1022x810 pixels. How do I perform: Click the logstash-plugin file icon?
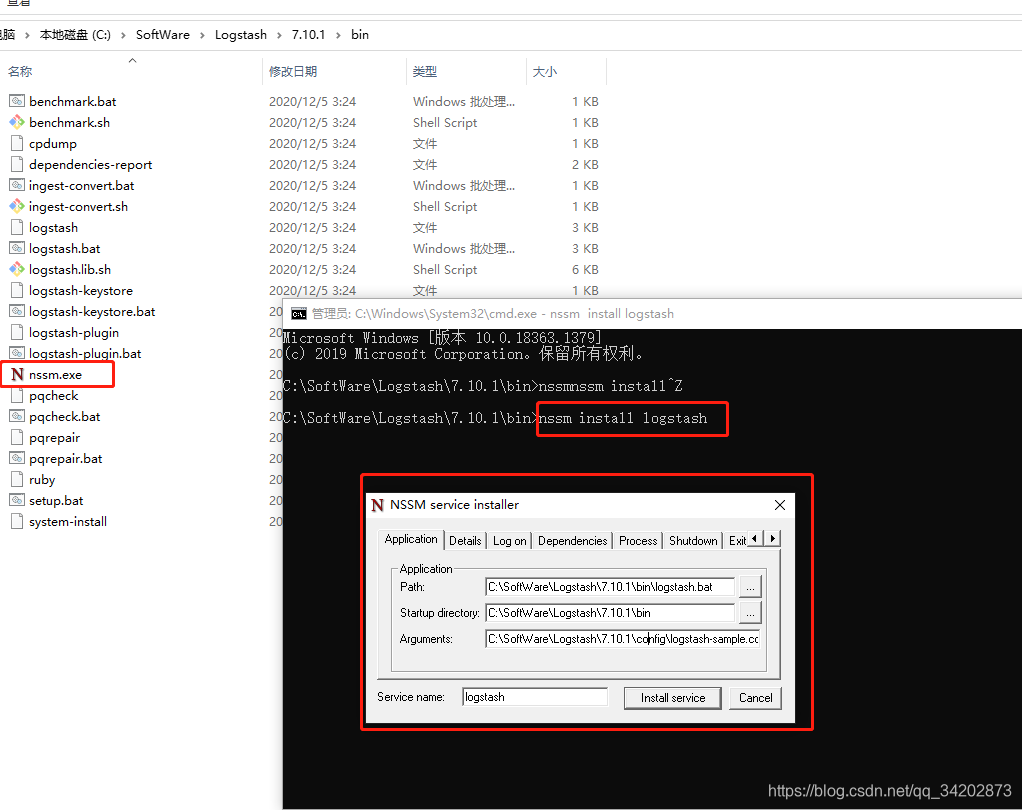[17, 332]
